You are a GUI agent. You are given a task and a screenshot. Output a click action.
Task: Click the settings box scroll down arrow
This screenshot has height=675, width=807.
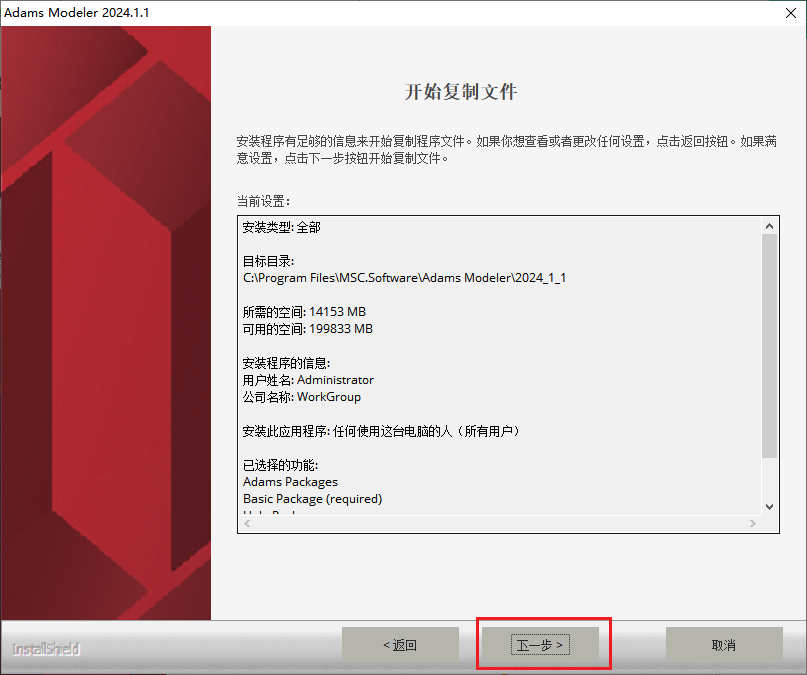pyautogui.click(x=769, y=507)
